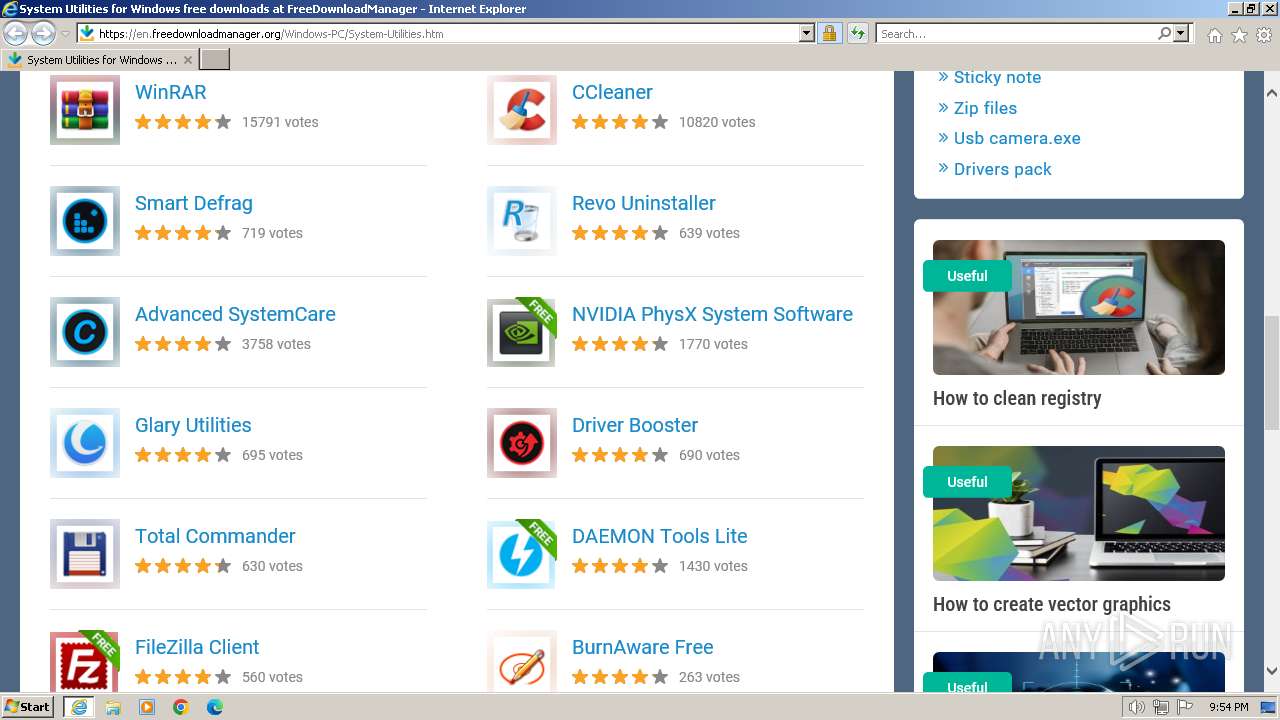Open the NVIDIA PhysX app icon
The image size is (1280, 720).
click(x=522, y=332)
